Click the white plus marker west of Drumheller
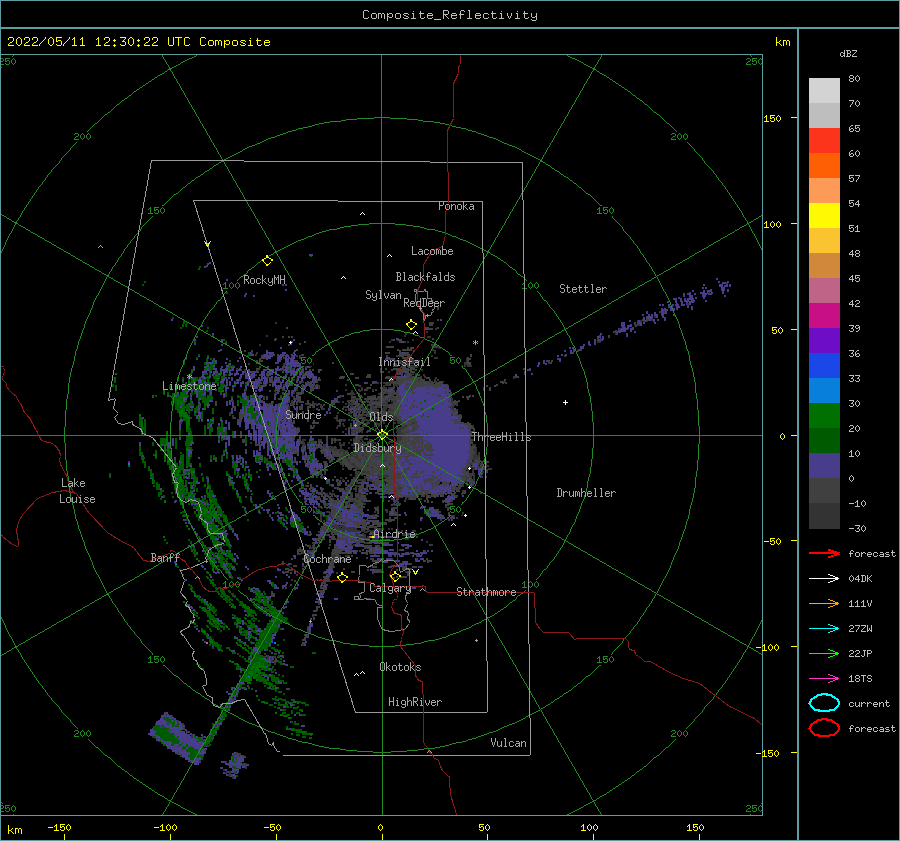The width and height of the screenshot is (900, 841). (x=565, y=402)
